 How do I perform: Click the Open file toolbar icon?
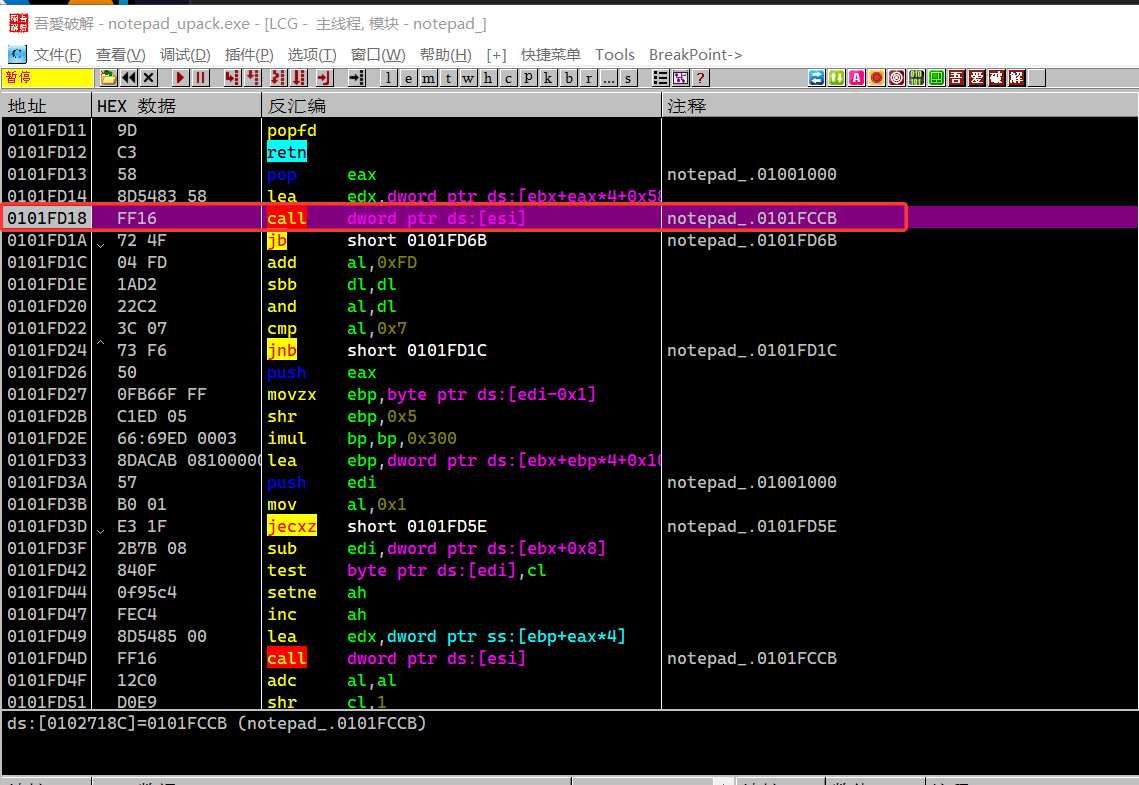tap(109, 78)
